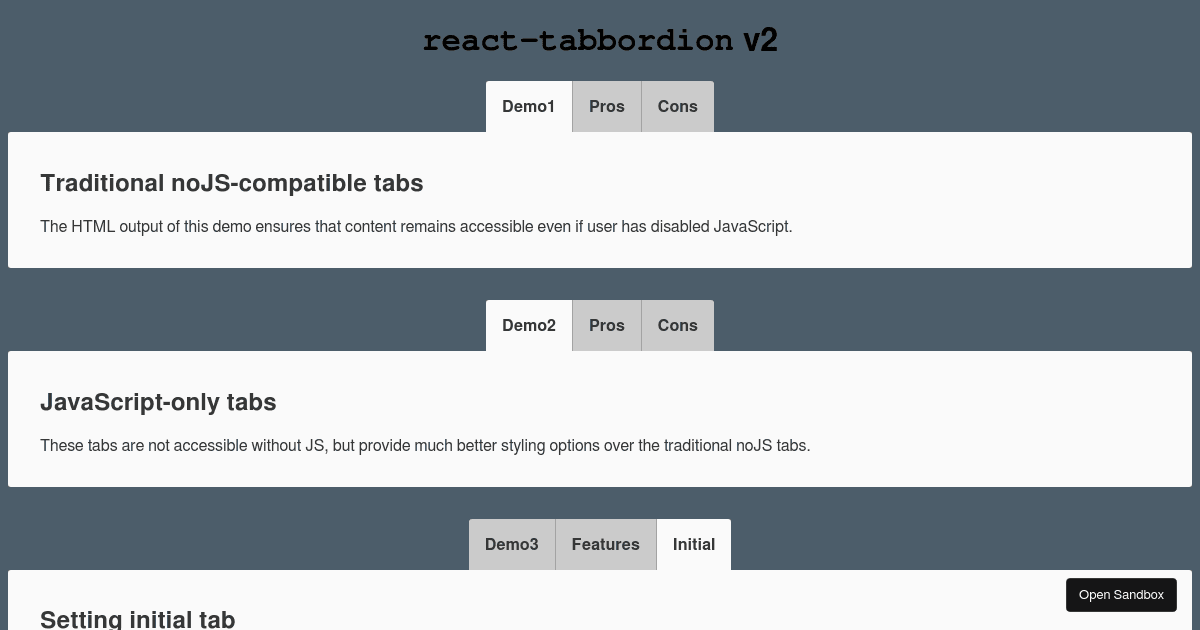Click the react-tabbordion v2 title
Viewport: 1200px width, 630px height.
pos(600,40)
